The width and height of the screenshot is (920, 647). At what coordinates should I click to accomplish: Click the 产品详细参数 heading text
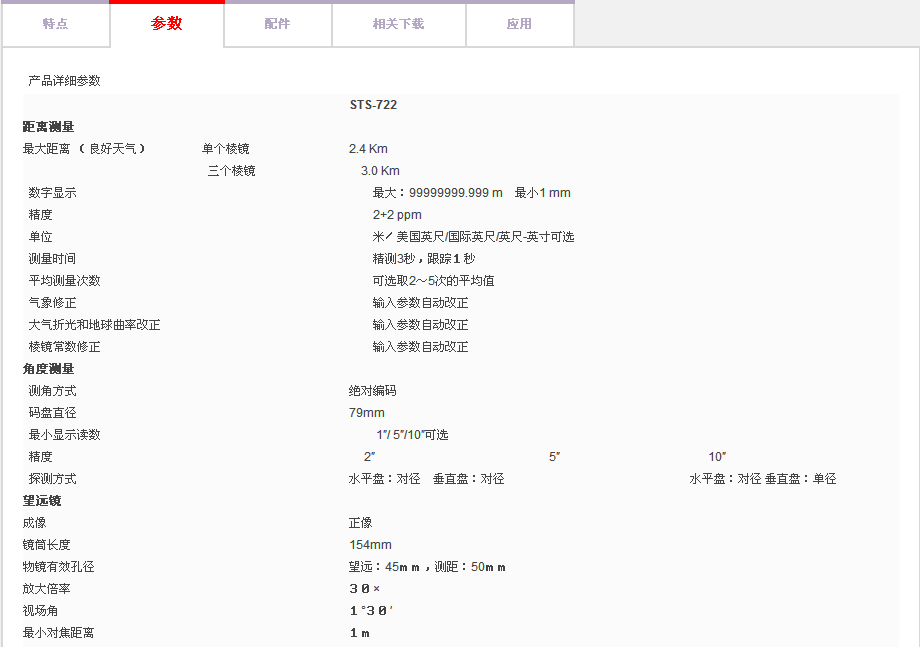tap(64, 81)
